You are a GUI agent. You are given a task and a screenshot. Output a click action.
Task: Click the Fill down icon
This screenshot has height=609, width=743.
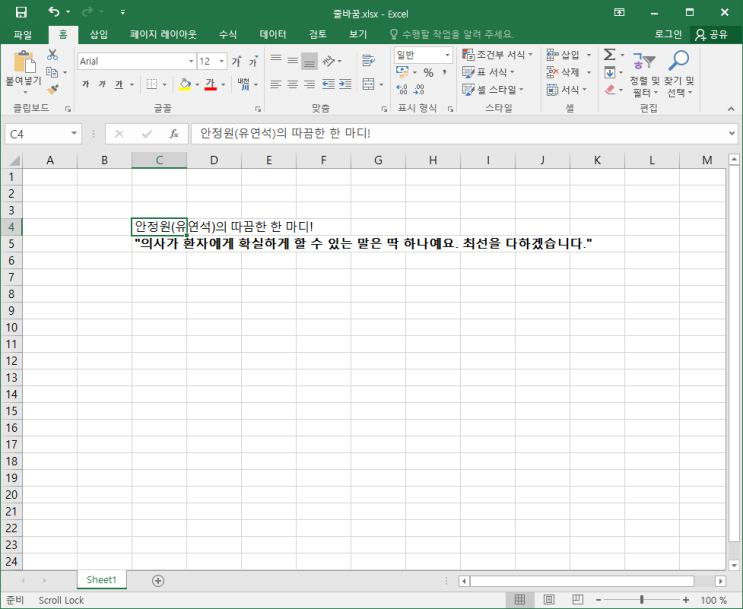610,72
